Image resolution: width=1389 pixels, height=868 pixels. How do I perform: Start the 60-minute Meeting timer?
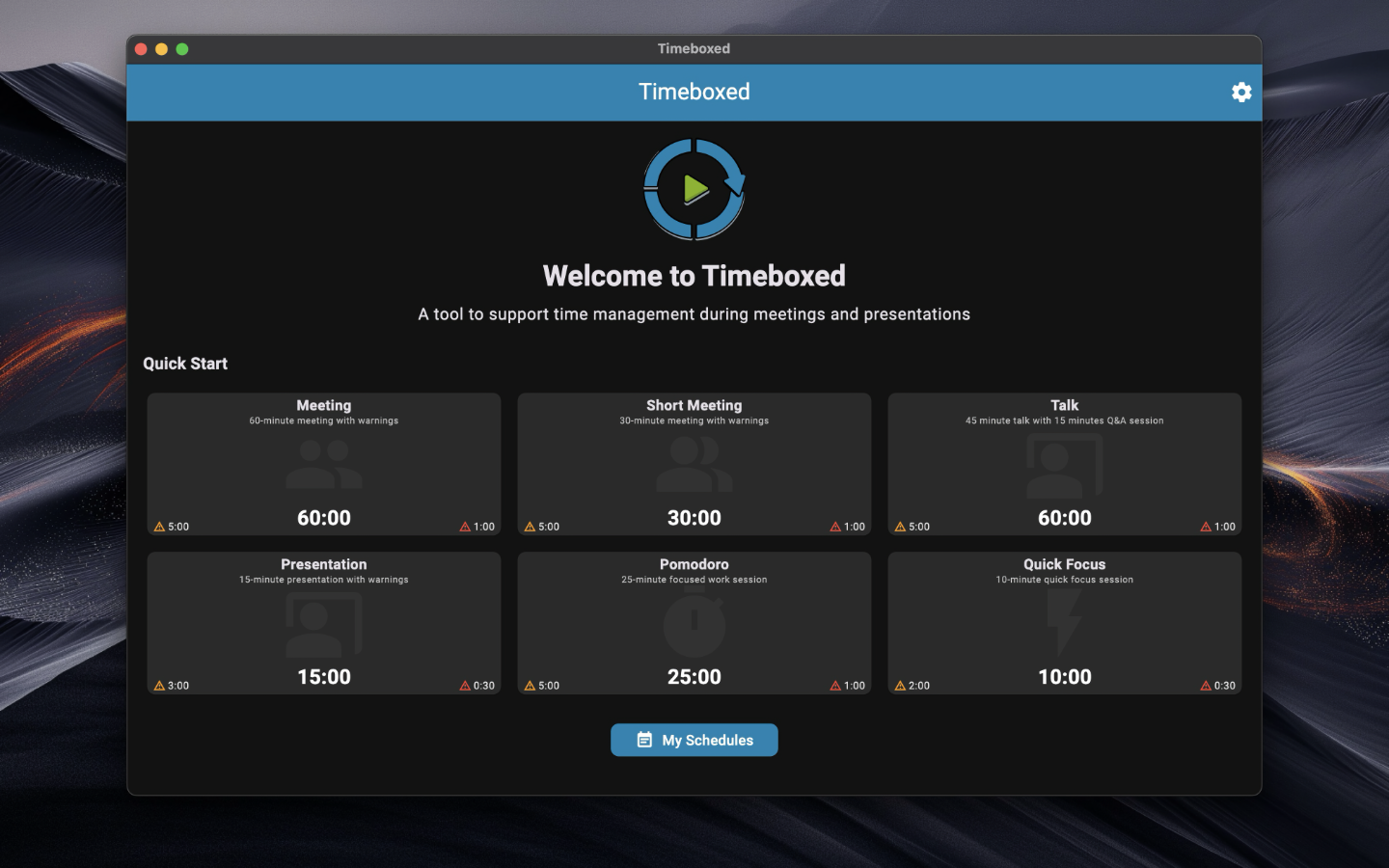324,518
